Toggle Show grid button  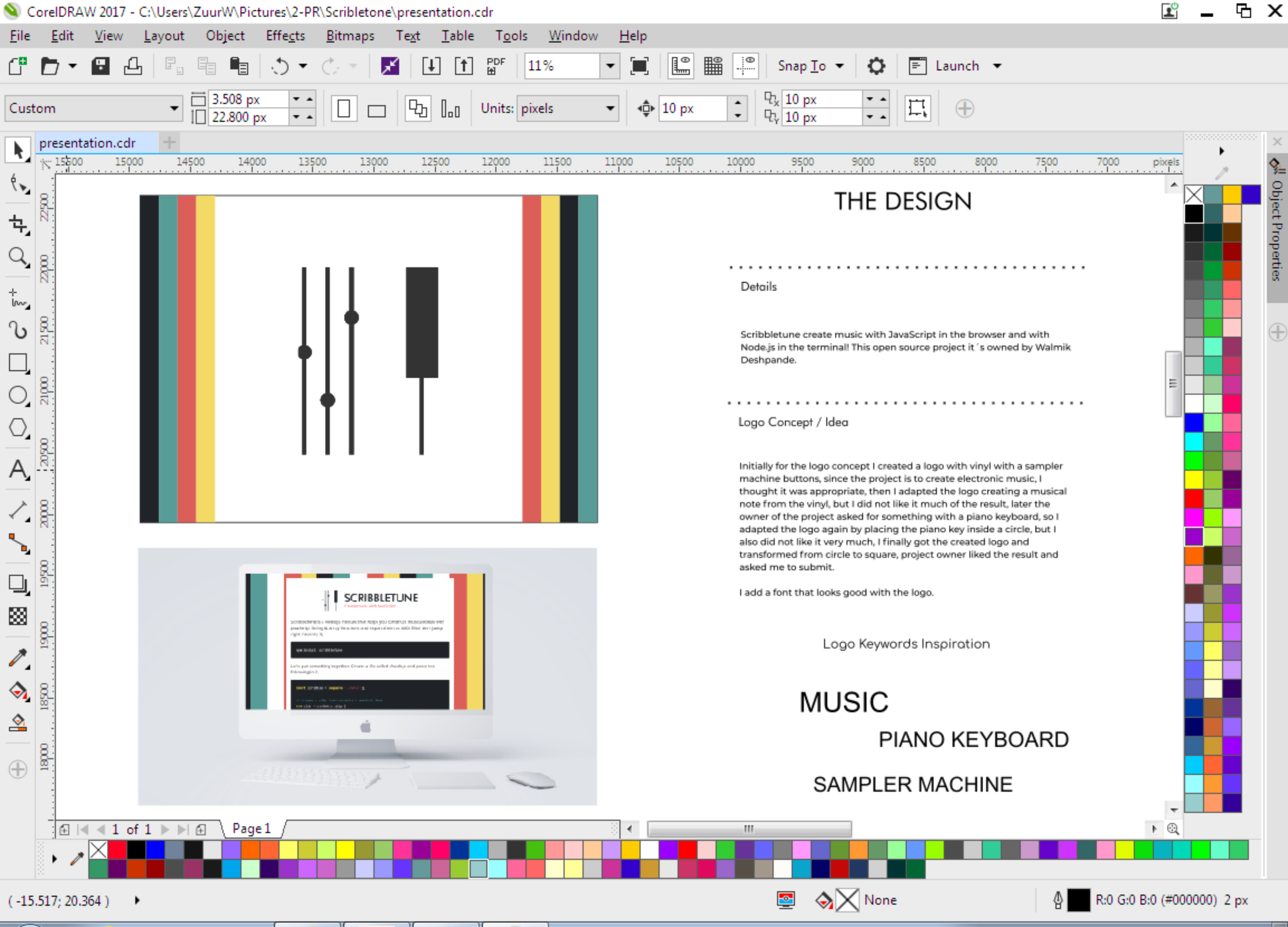tap(713, 66)
